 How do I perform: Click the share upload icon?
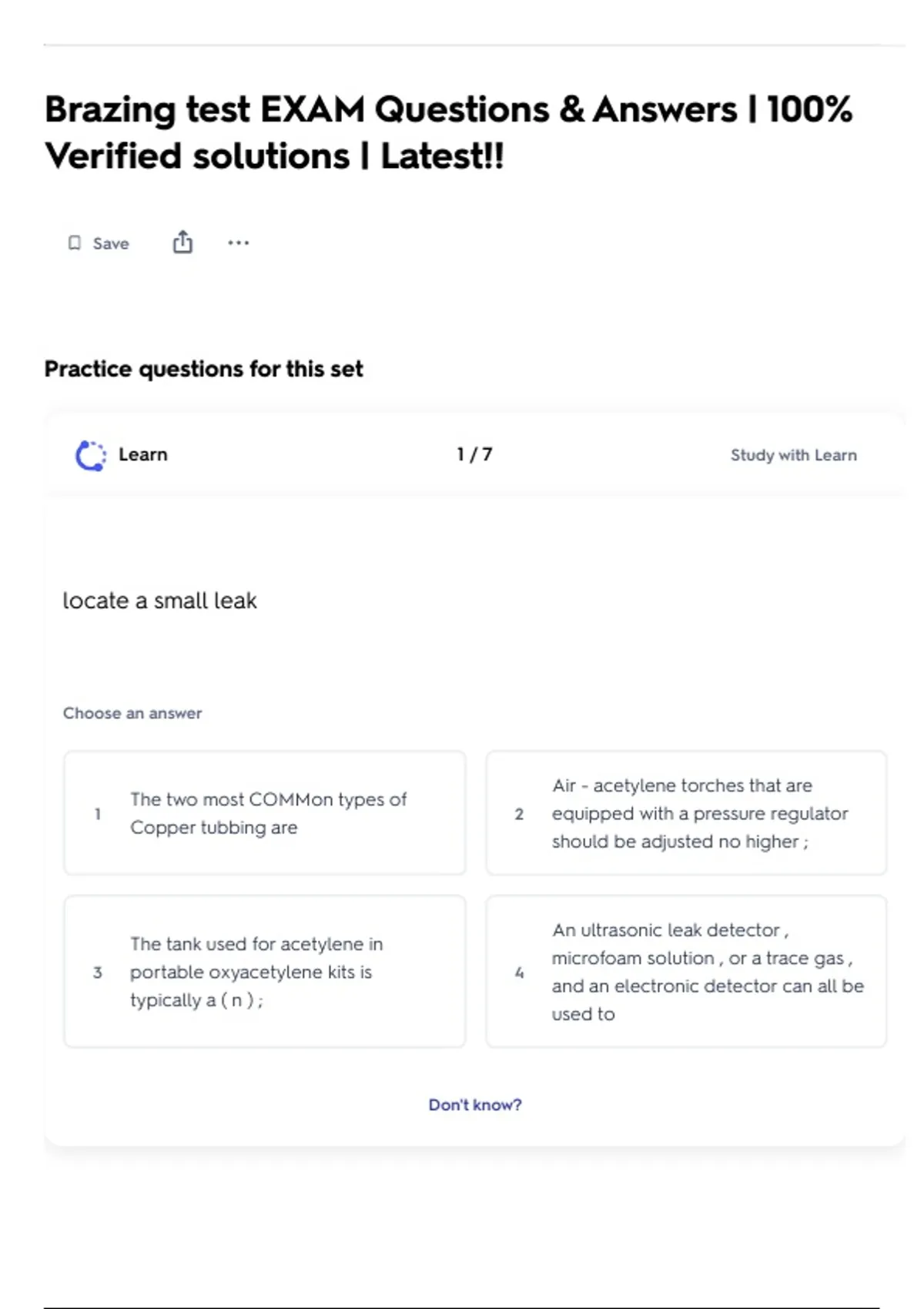tap(182, 242)
